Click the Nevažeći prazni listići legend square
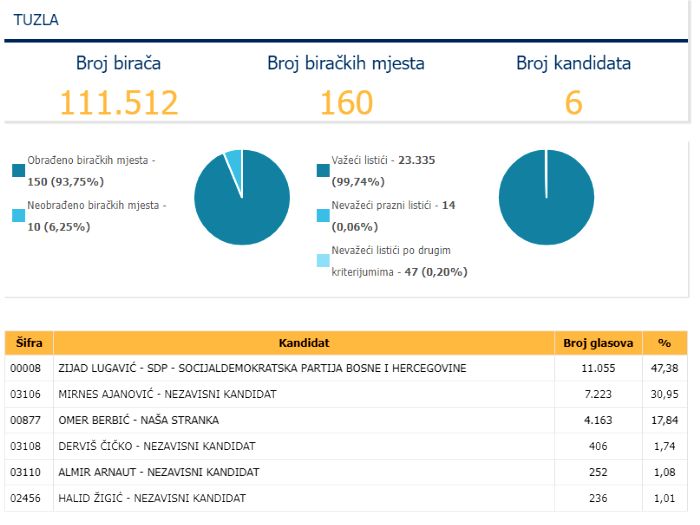700x525 pixels. [x=323, y=216]
